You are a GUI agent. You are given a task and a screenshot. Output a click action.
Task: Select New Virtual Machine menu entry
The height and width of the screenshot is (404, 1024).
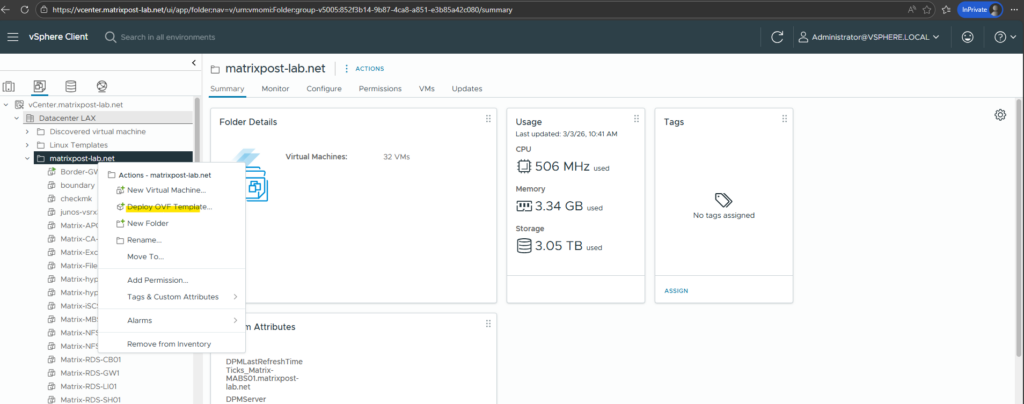[166, 190]
